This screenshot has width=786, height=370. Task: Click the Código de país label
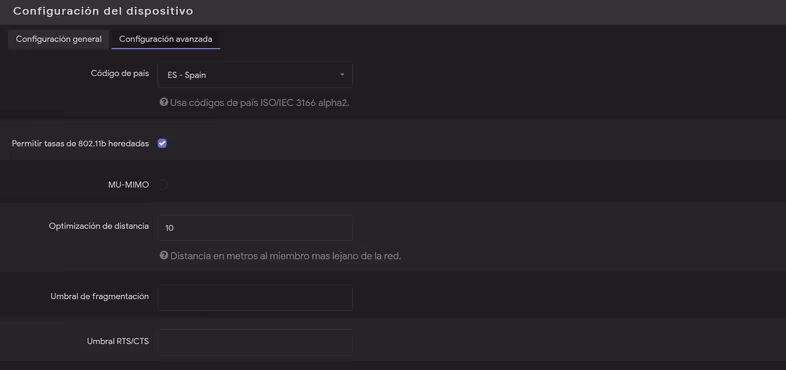120,73
